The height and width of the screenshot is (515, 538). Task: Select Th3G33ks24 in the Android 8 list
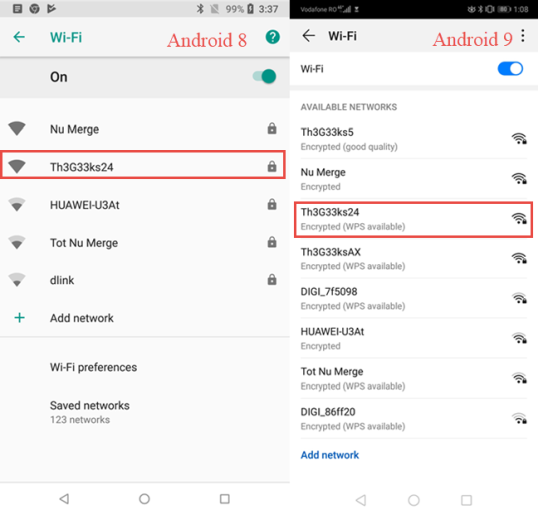click(143, 165)
